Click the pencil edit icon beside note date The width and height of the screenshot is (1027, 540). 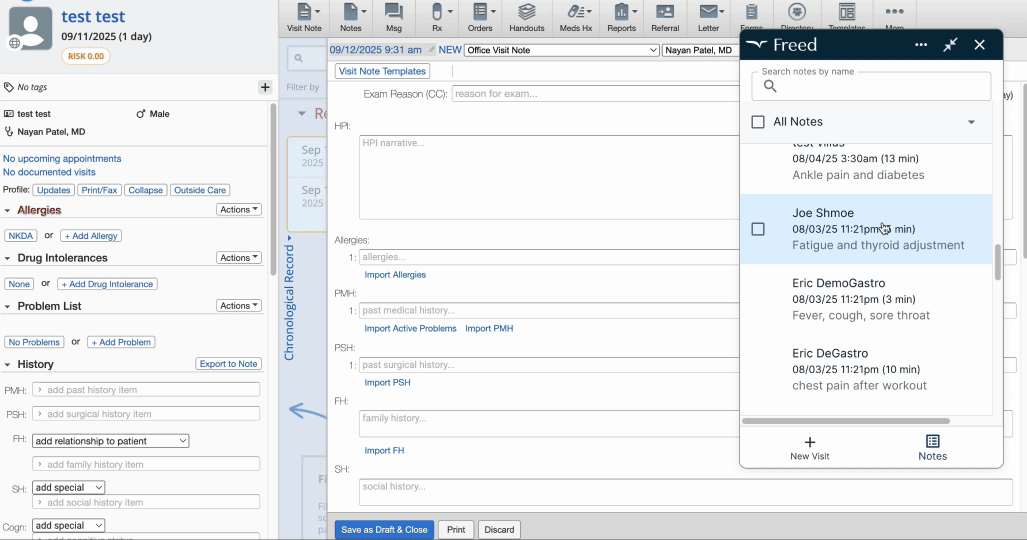(431, 49)
